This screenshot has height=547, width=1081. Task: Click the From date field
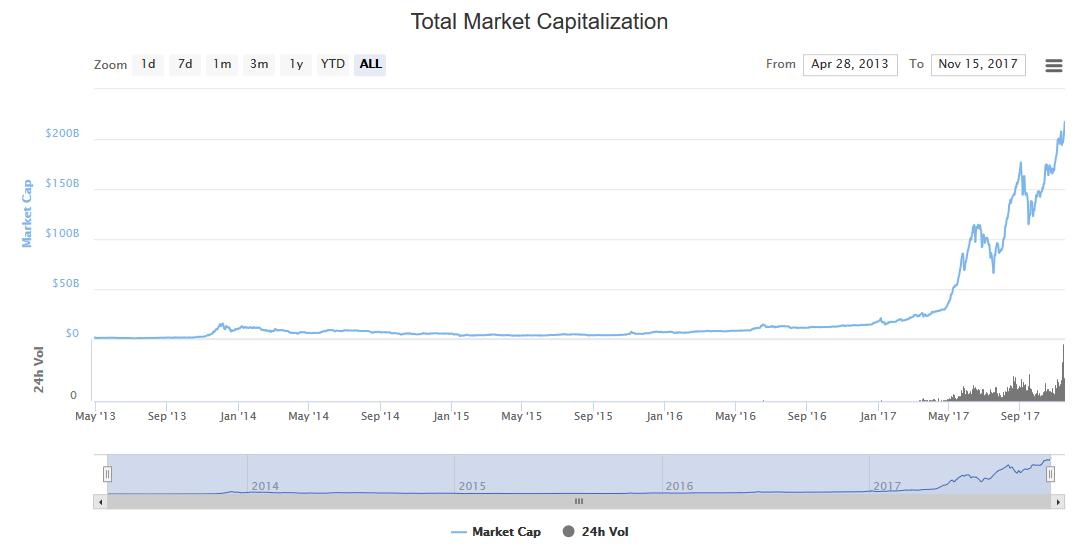point(850,65)
